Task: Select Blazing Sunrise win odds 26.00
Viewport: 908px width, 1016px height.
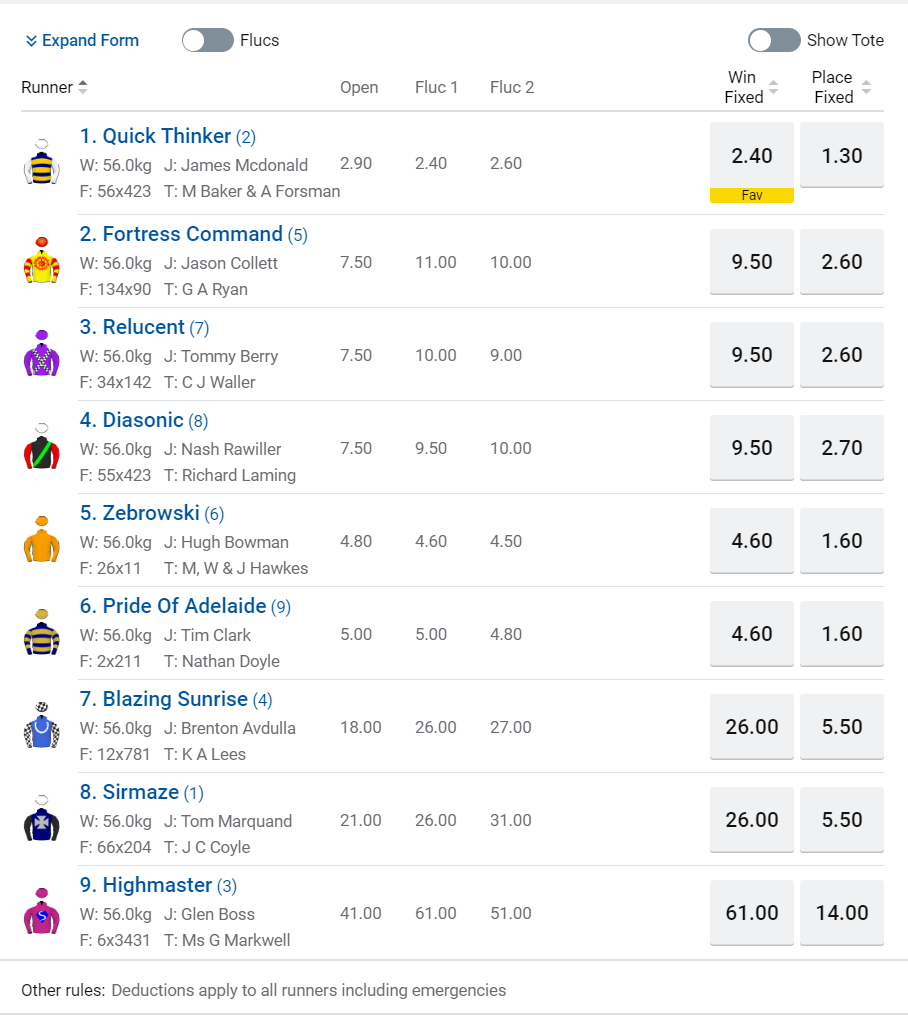Action: pos(752,727)
